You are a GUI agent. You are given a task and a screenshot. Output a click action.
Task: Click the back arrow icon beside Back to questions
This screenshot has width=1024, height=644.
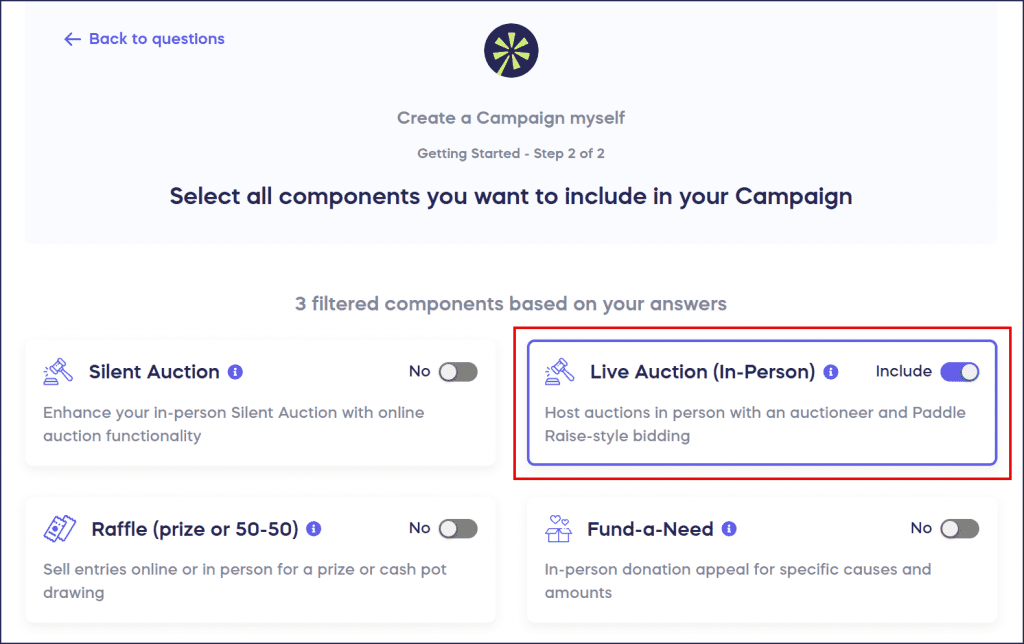pyautogui.click(x=71, y=39)
